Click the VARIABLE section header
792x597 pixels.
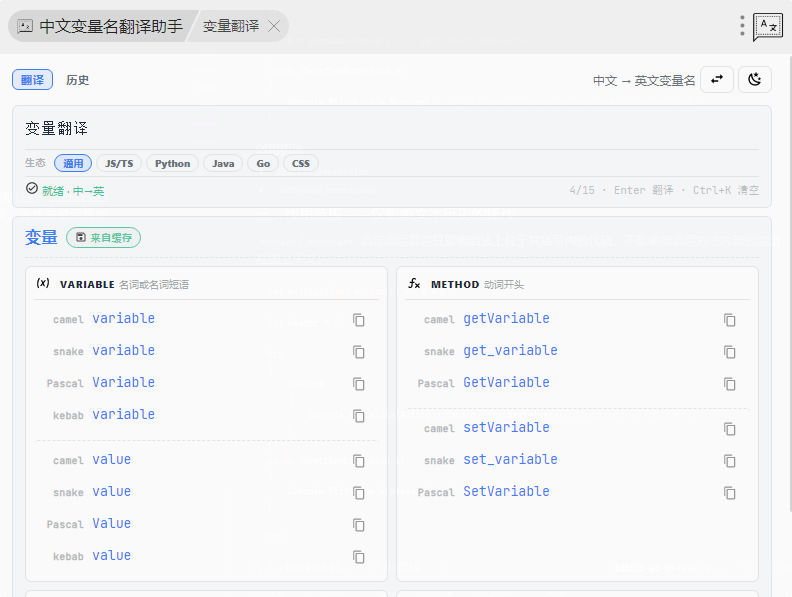pos(87,284)
